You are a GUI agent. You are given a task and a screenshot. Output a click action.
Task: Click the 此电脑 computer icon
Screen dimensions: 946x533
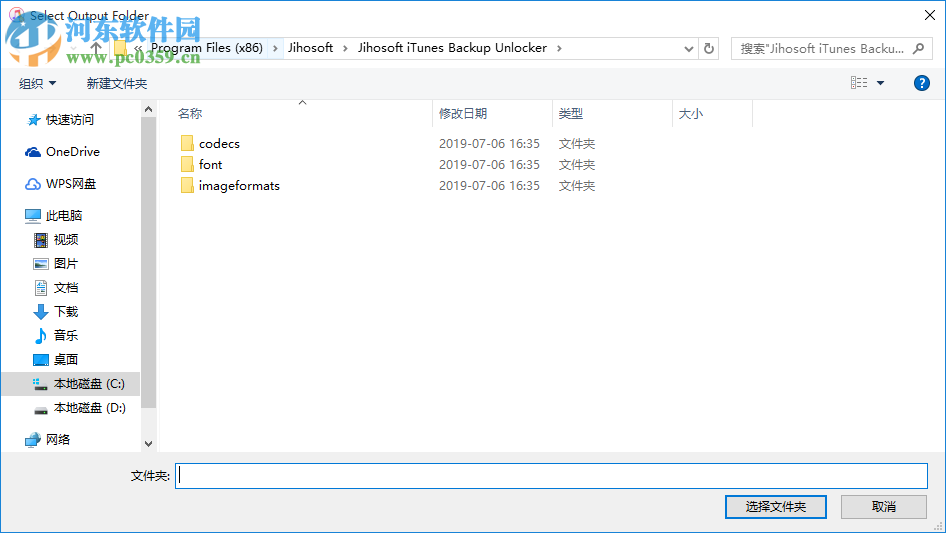tap(33, 215)
